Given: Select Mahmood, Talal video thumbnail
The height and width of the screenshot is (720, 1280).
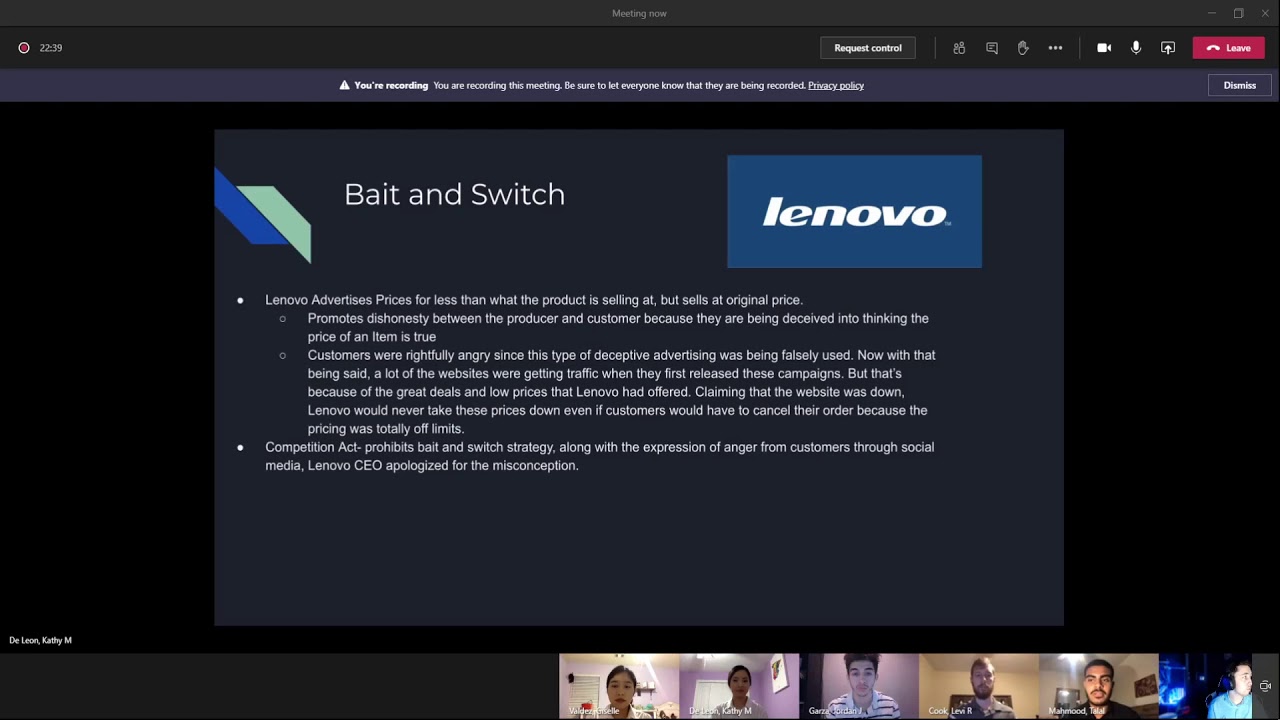Looking at the screenshot, I should (1099, 686).
